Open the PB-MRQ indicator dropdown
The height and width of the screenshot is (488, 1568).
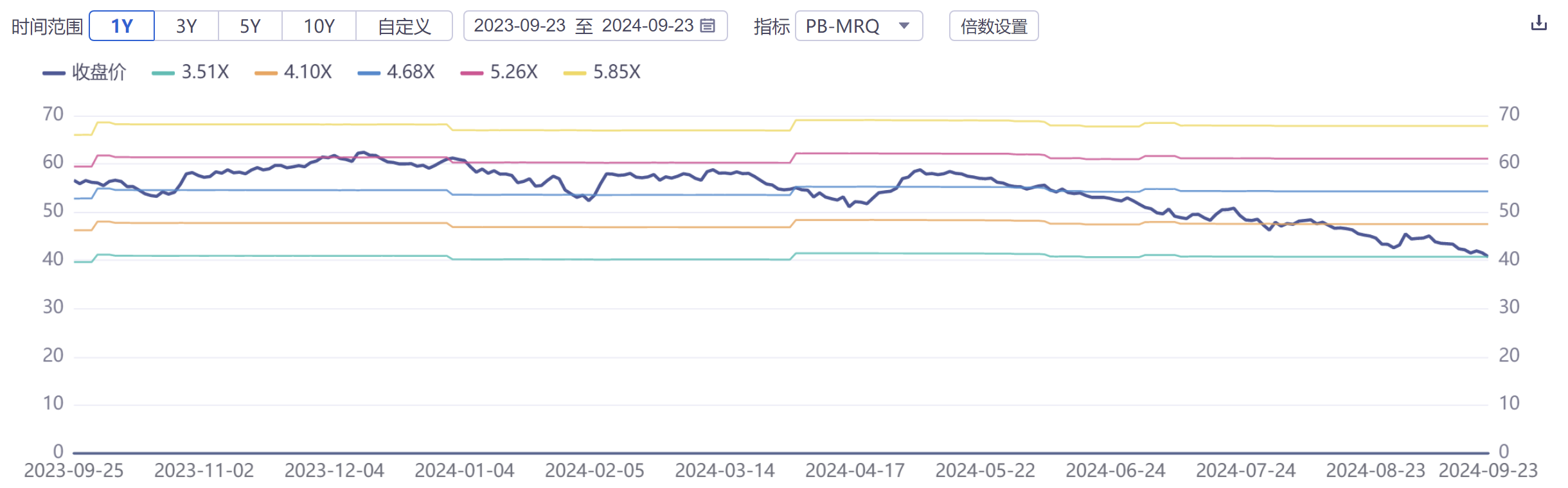coord(858,27)
